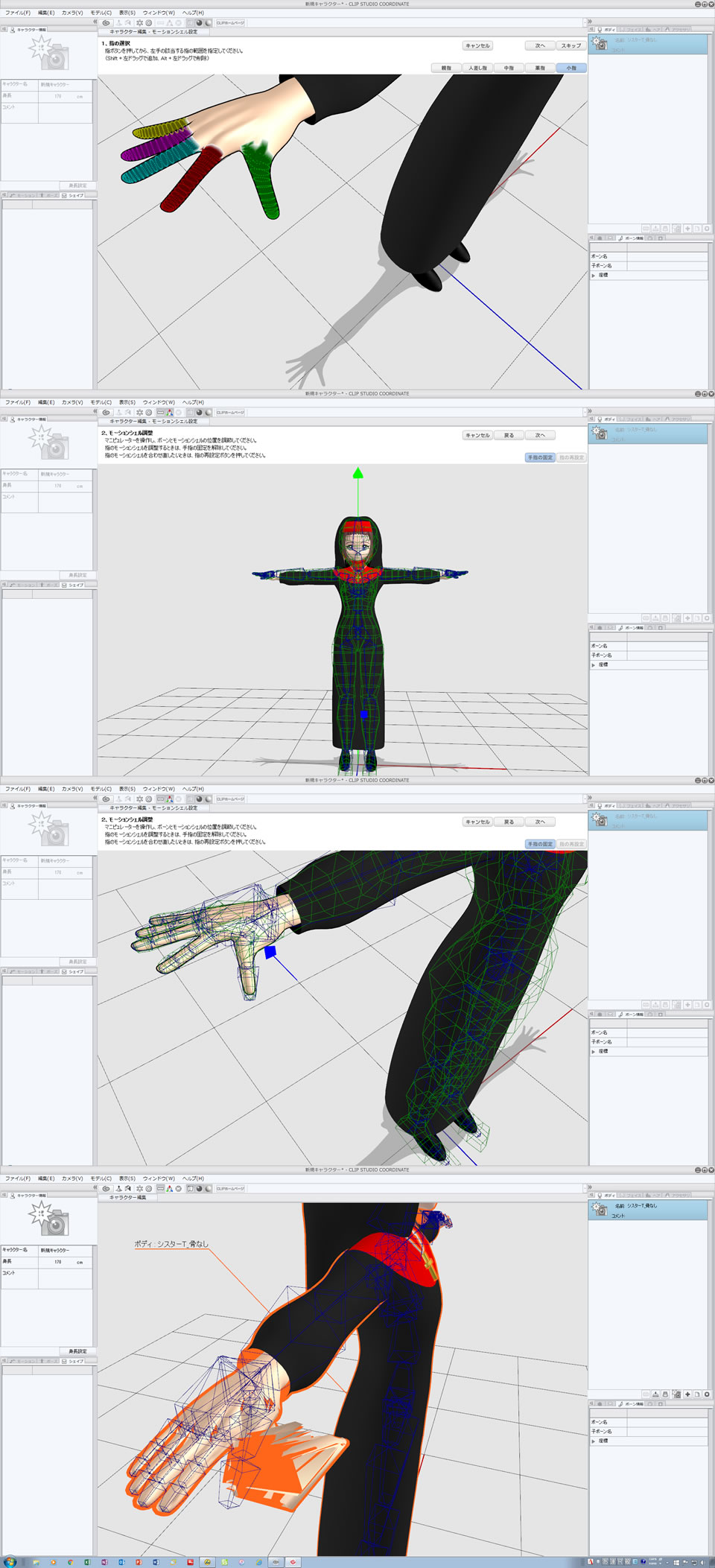715x1568 pixels.
Task: Click キャラクター名 field in character edit screen
Action: (66, 1250)
